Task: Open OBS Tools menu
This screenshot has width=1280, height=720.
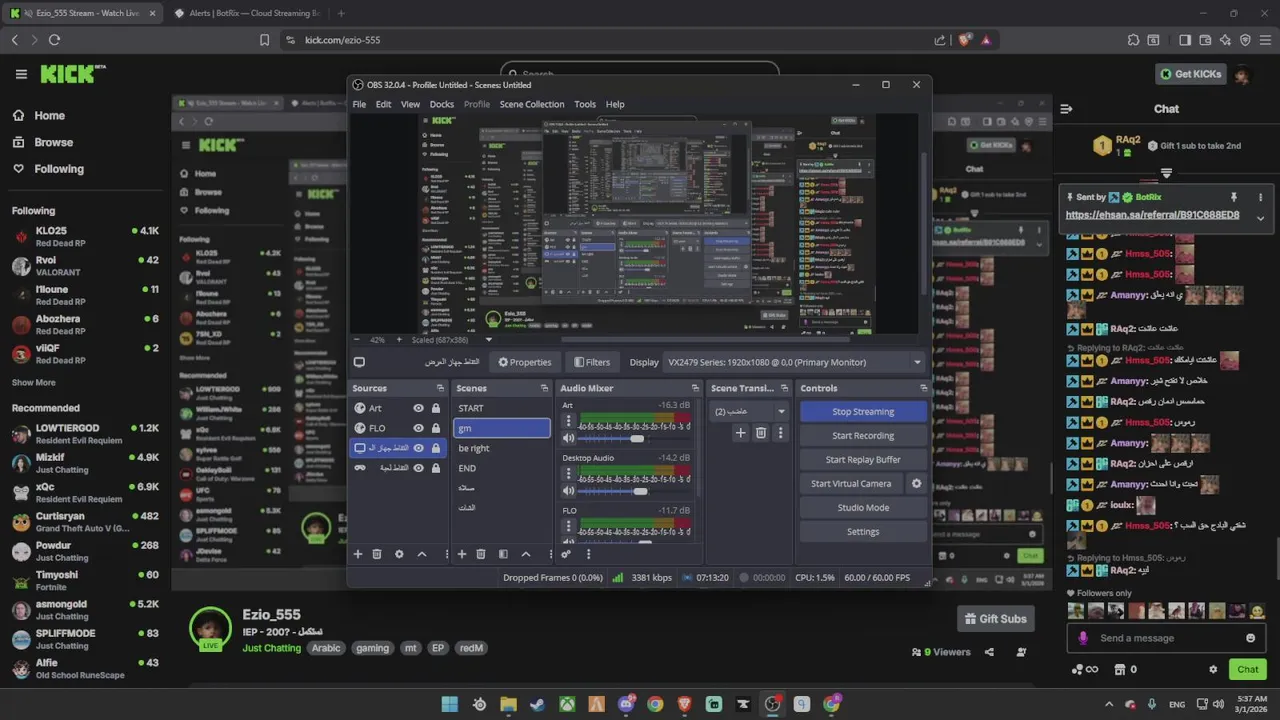Action: [585, 104]
